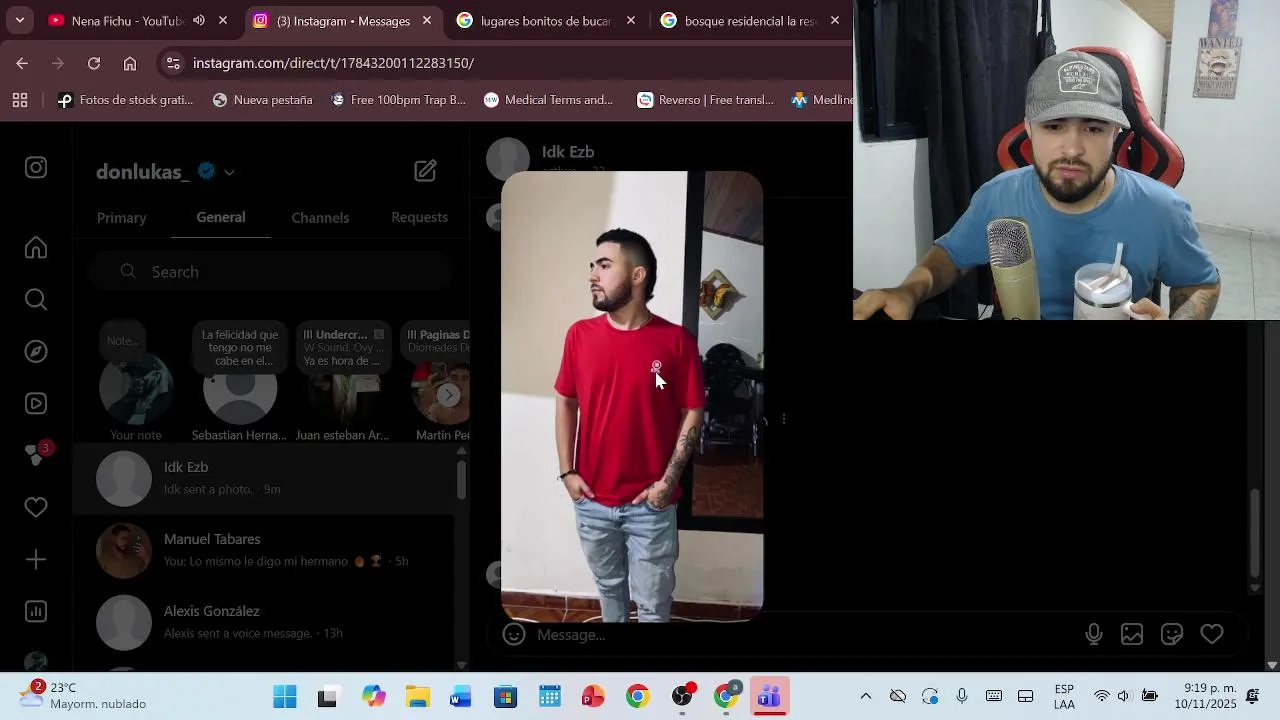The height and width of the screenshot is (720, 1280).
Task: Open Chrome tab search dropdown arrow
Action: pos(19,20)
